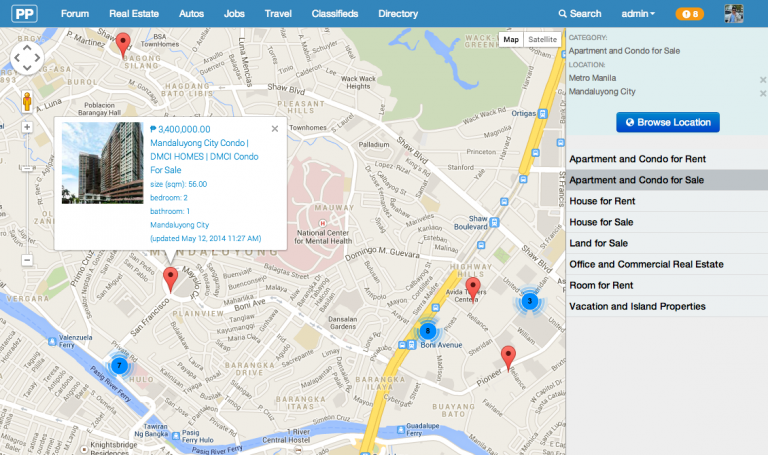This screenshot has height=455, width=768.
Task: Click the Search magnifier link
Action: (580, 14)
